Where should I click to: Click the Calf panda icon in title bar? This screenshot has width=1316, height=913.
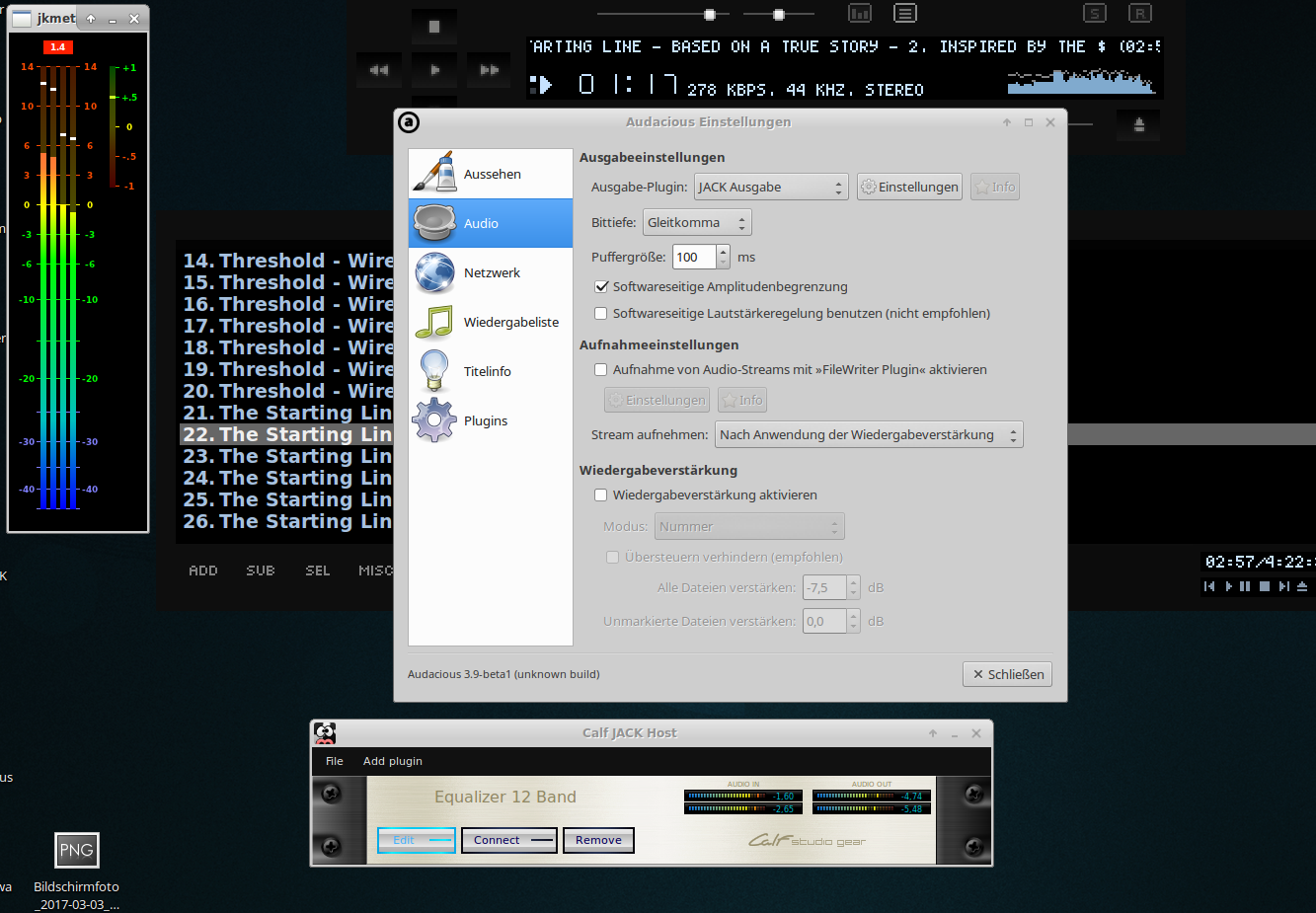click(x=325, y=732)
